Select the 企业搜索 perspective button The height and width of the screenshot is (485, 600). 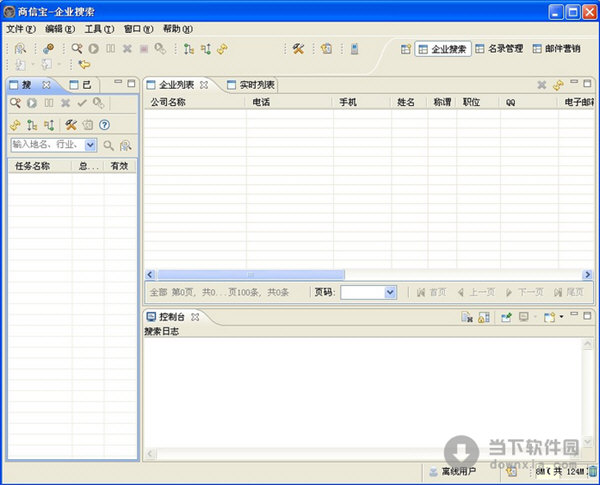(443, 49)
